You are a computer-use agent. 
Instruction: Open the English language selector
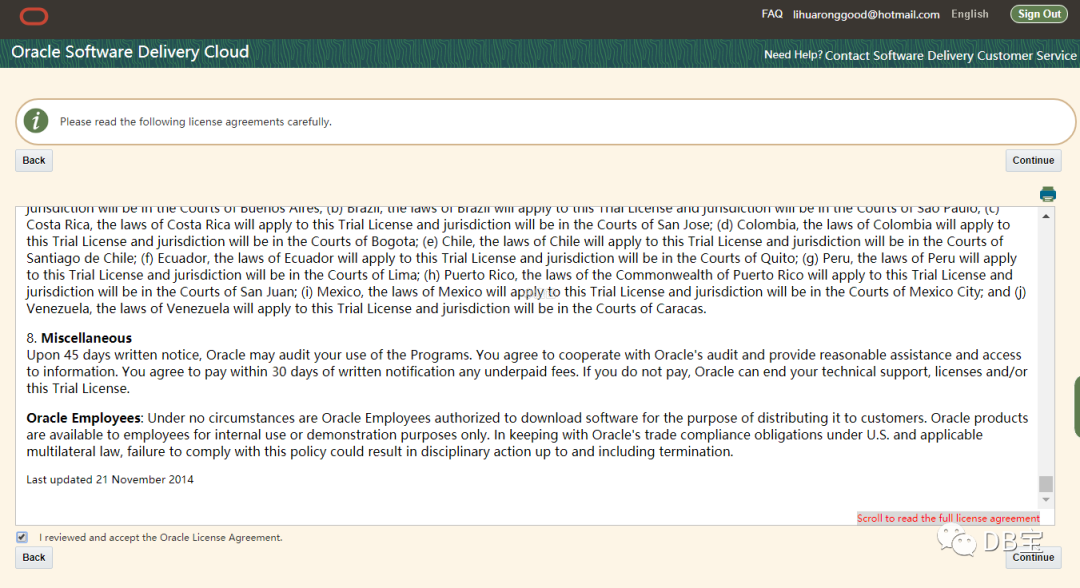969,14
